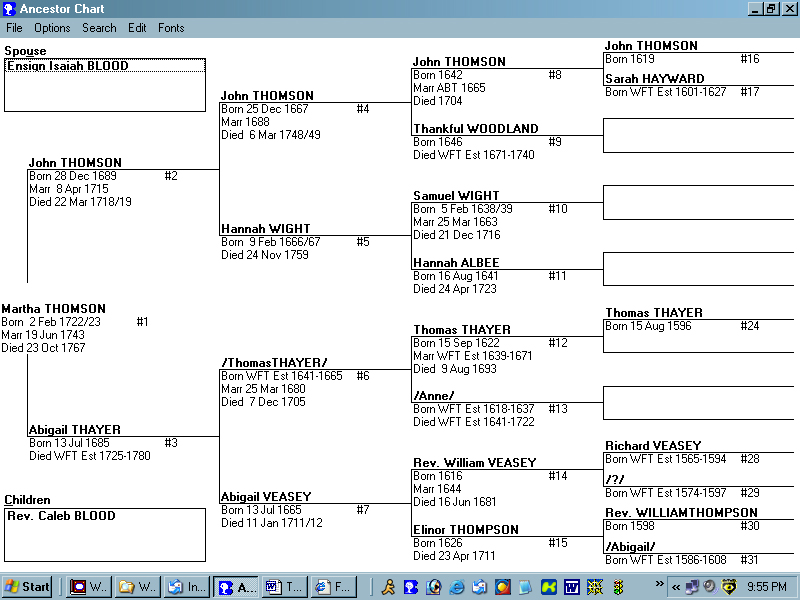The width and height of the screenshot is (800, 600).
Task: Select child Rev. Caleb BLOOD
Action: click(61, 516)
